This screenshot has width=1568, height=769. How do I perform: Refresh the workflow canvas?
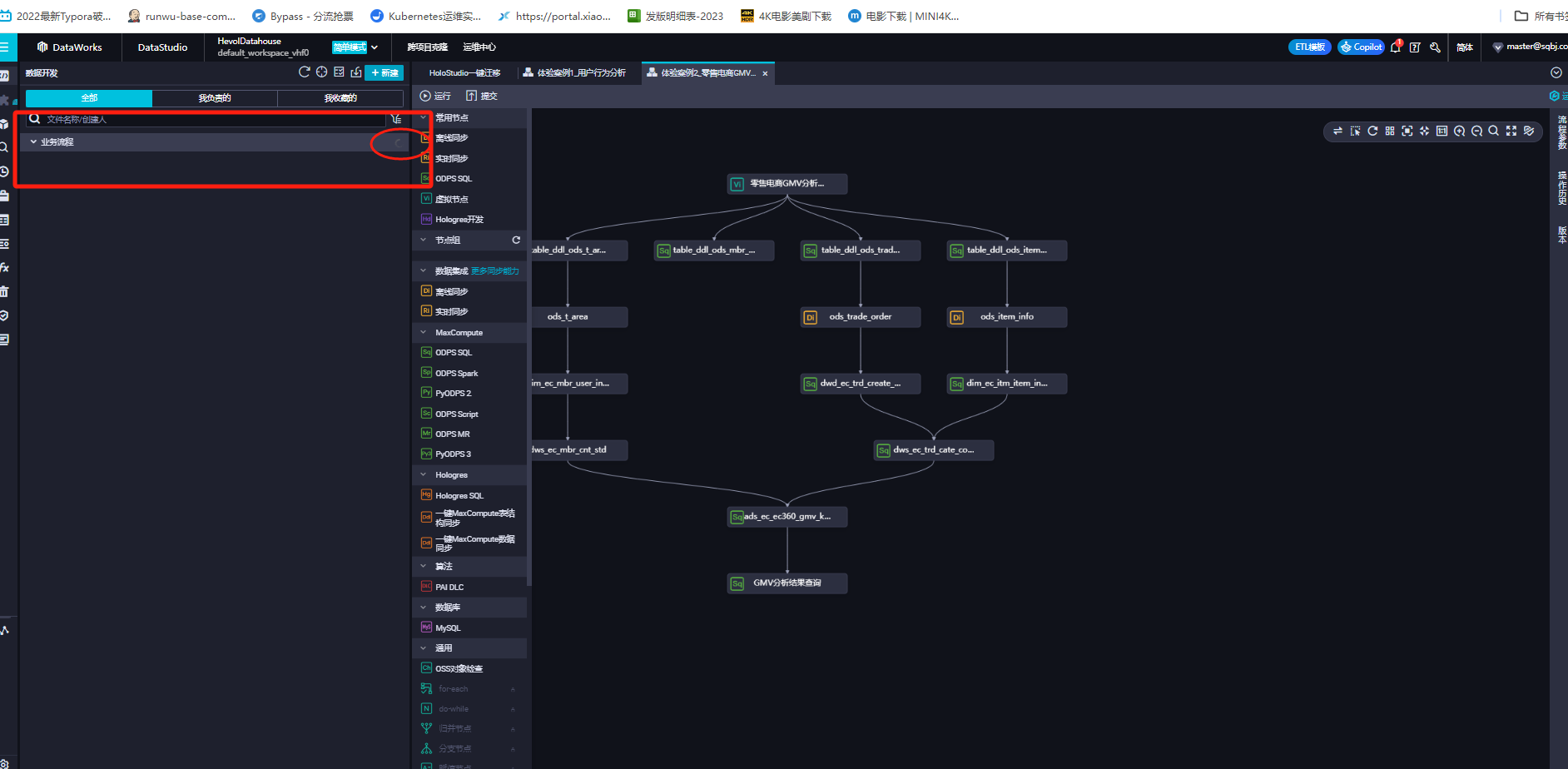tap(1372, 131)
